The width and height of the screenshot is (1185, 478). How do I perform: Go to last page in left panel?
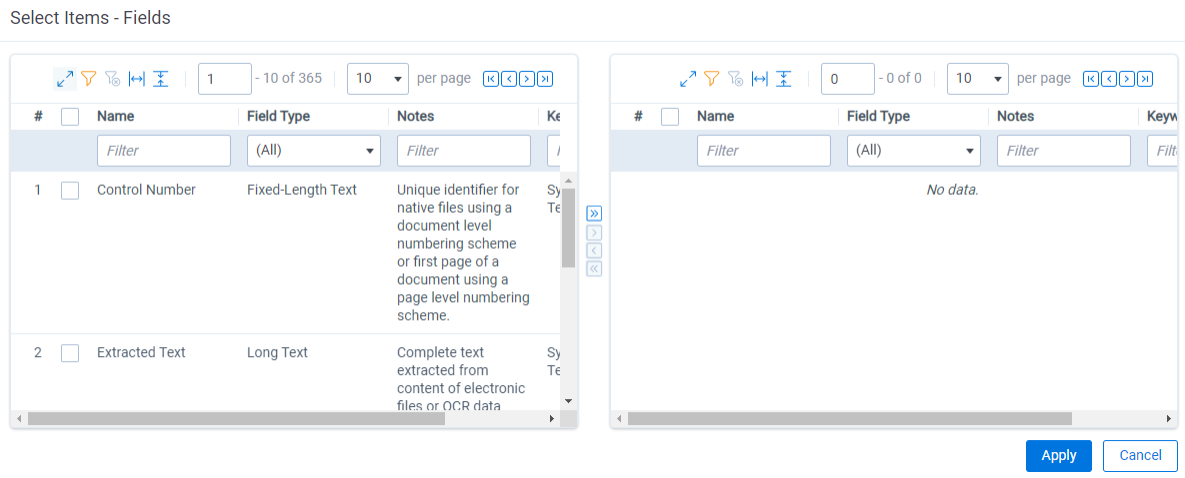tap(545, 79)
